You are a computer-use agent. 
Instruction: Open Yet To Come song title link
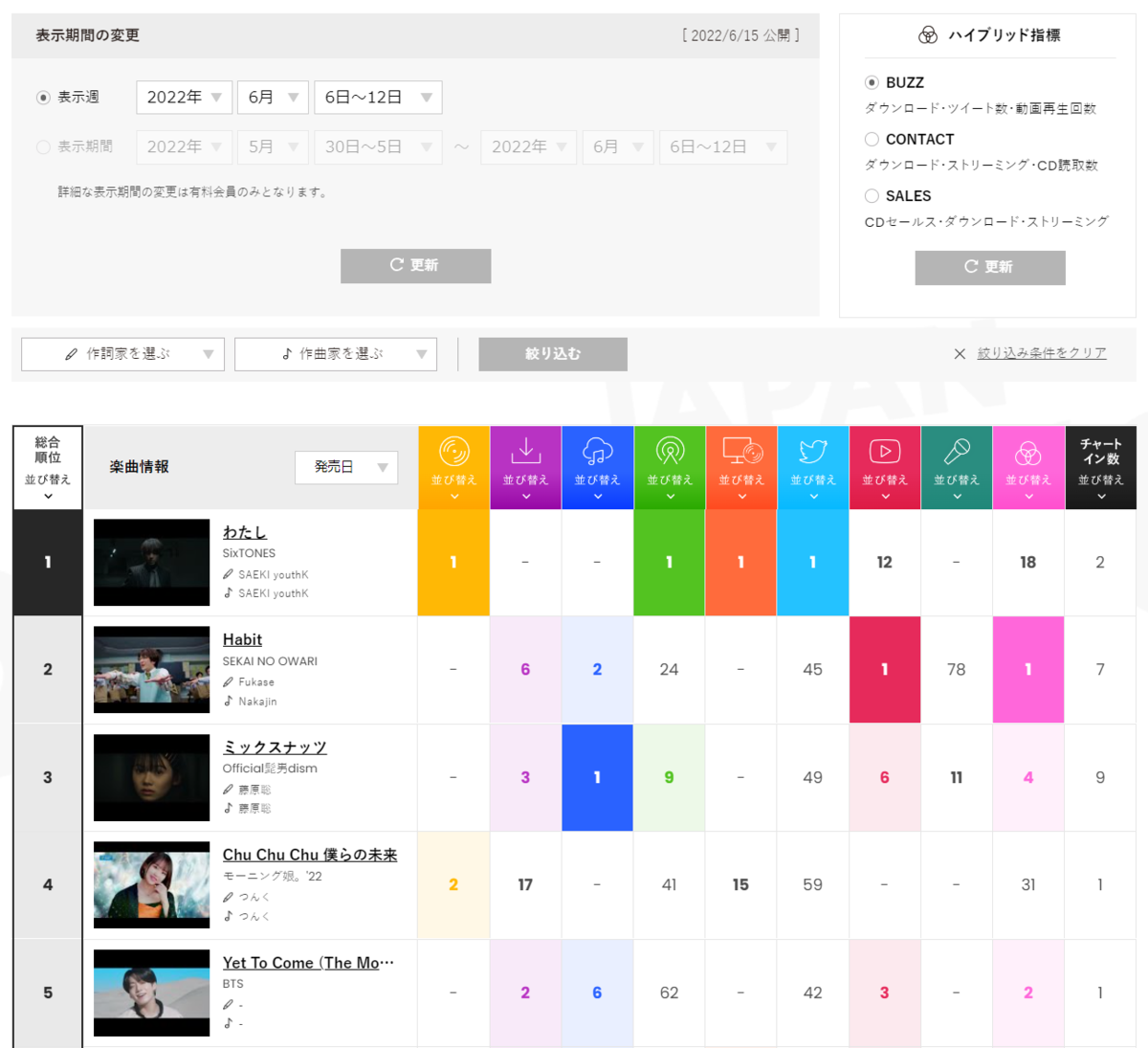pos(308,963)
